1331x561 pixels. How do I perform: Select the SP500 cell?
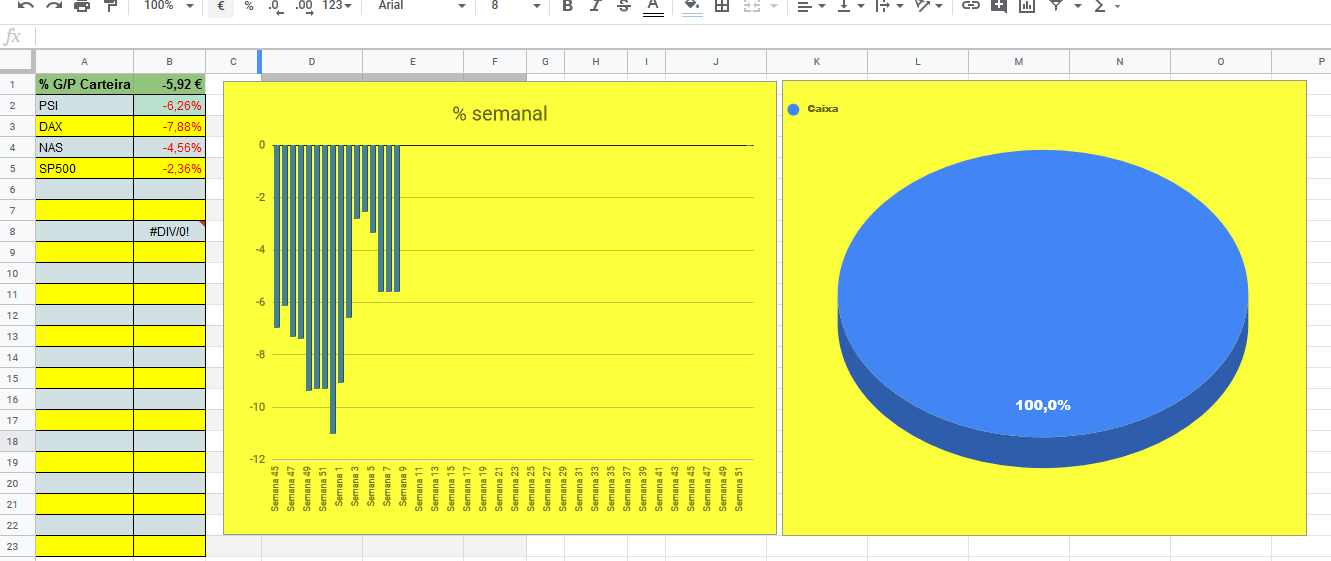(x=84, y=168)
